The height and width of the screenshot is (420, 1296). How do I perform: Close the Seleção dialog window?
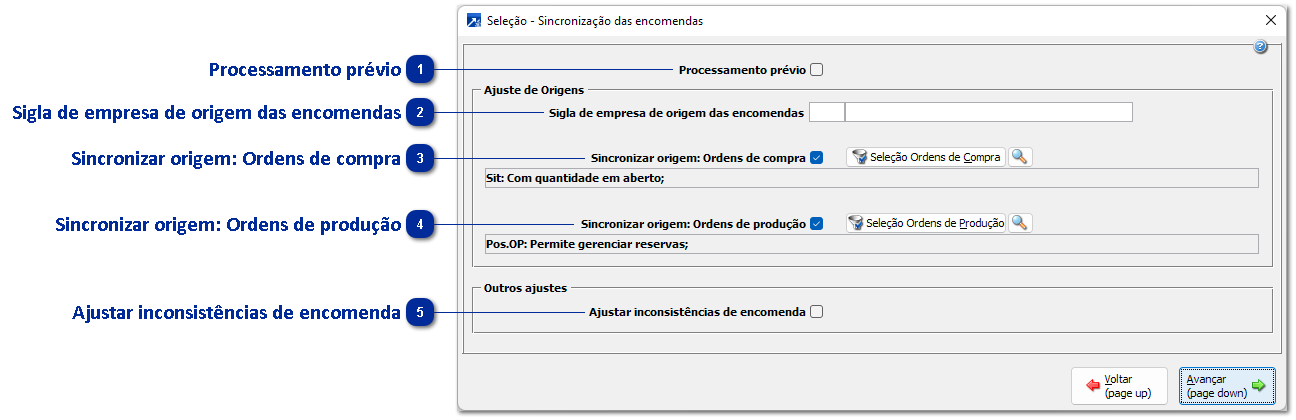click(1270, 20)
